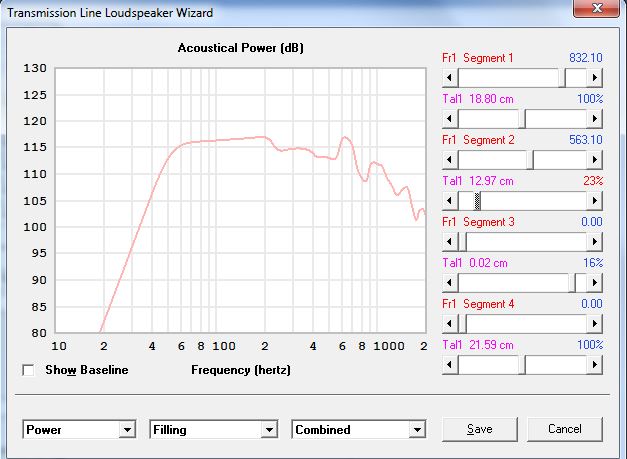Click the Fr1 Segment 4 slider thumb
Screen dimensions: 627x459
[463, 323]
